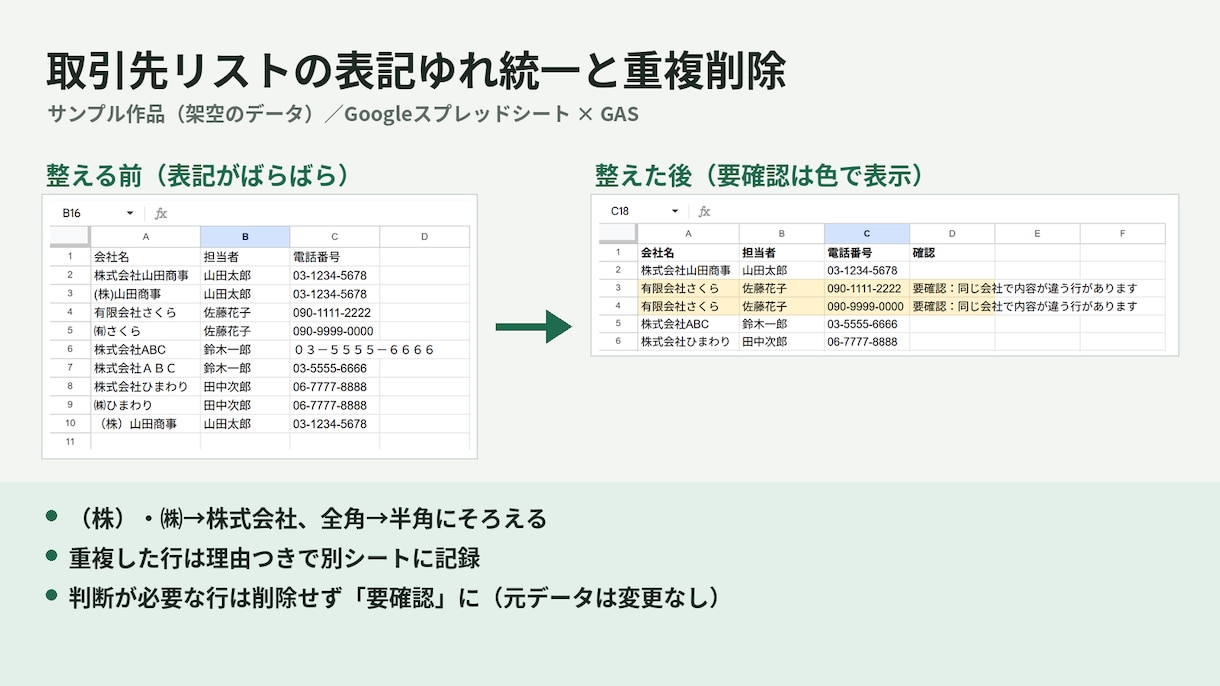Select column F header in the after sheet

click(x=1123, y=234)
